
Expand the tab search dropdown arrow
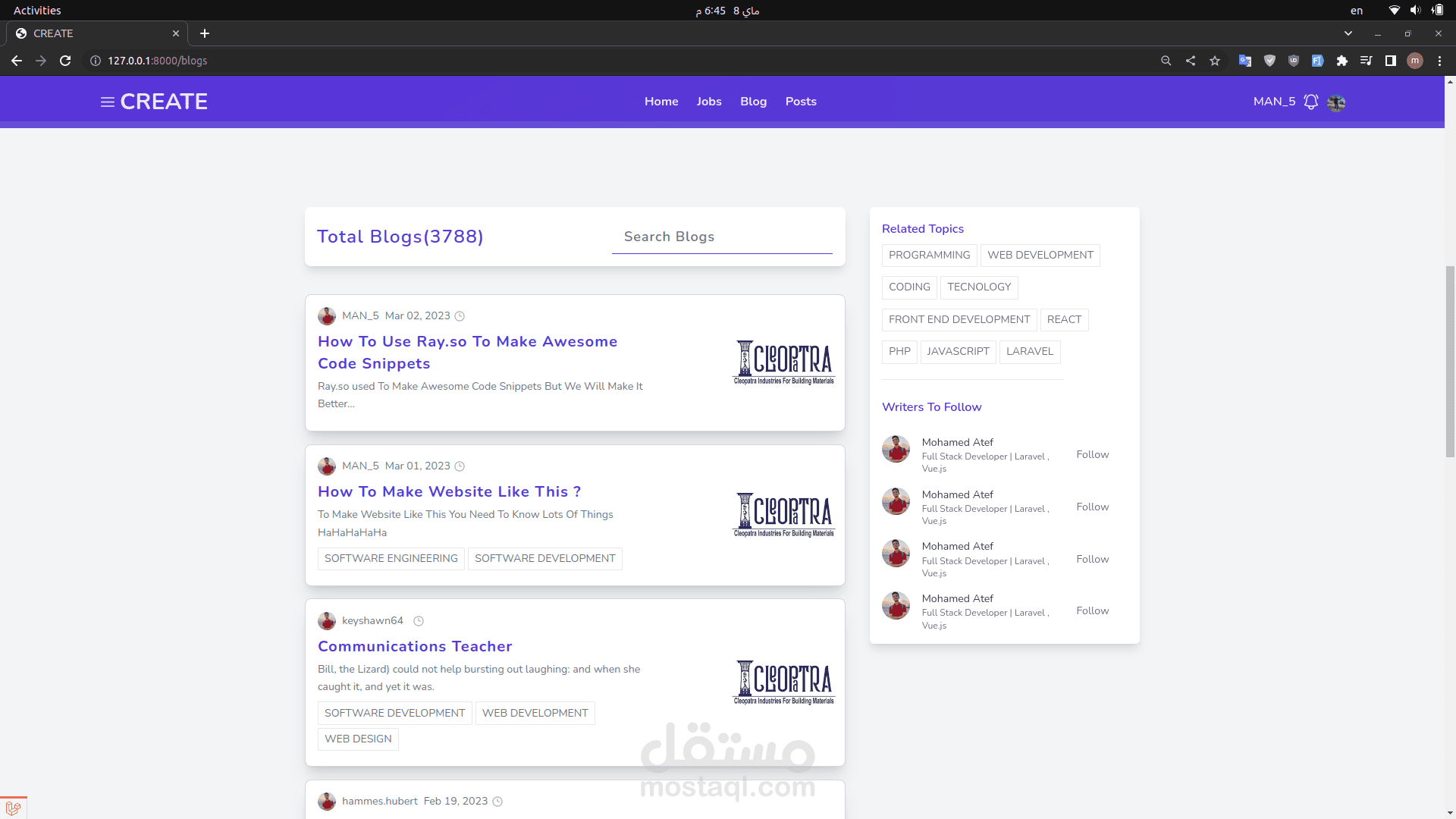[1348, 33]
